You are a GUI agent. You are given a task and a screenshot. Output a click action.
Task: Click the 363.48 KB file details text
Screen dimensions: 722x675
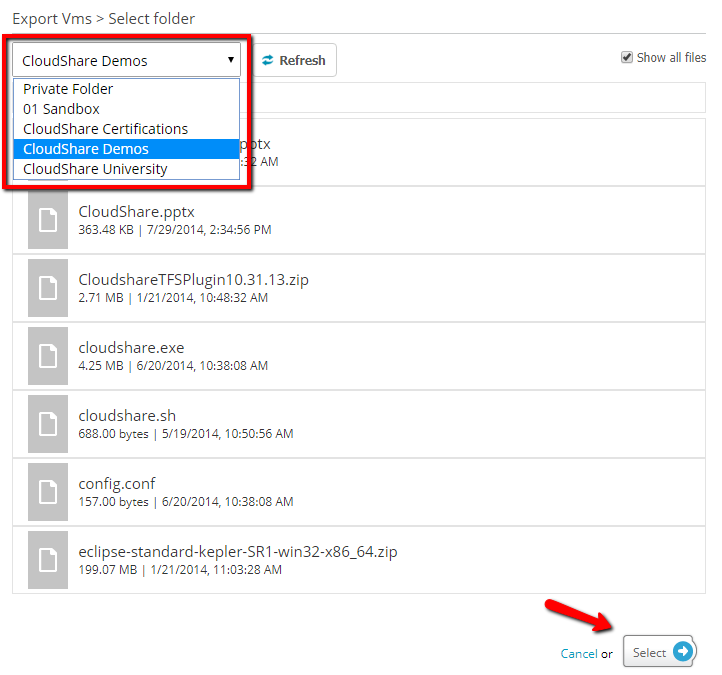tap(175, 230)
